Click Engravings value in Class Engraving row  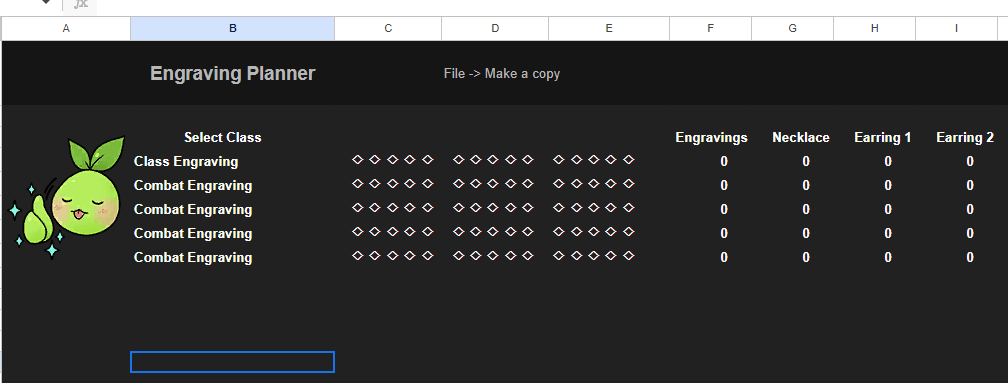point(724,161)
